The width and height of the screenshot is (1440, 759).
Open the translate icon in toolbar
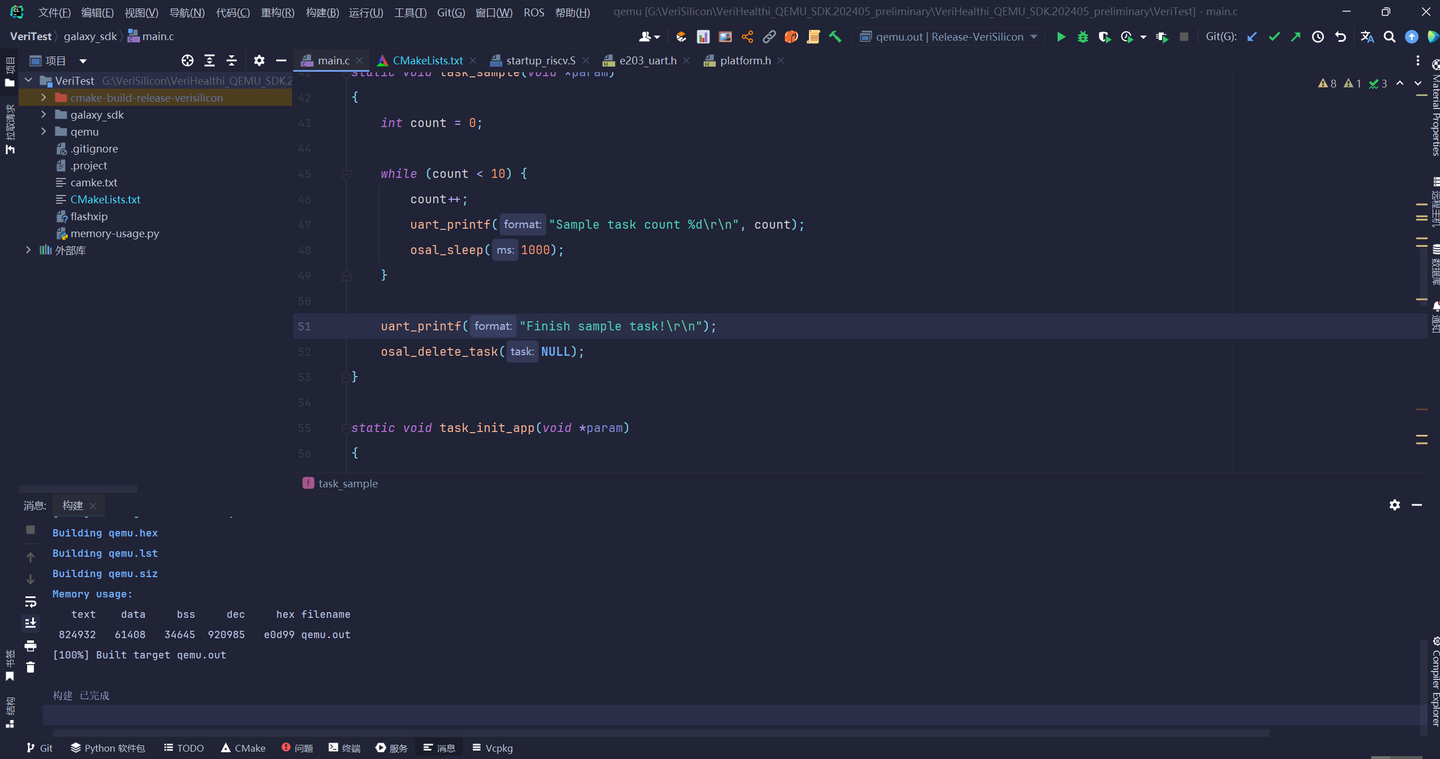[1367, 37]
